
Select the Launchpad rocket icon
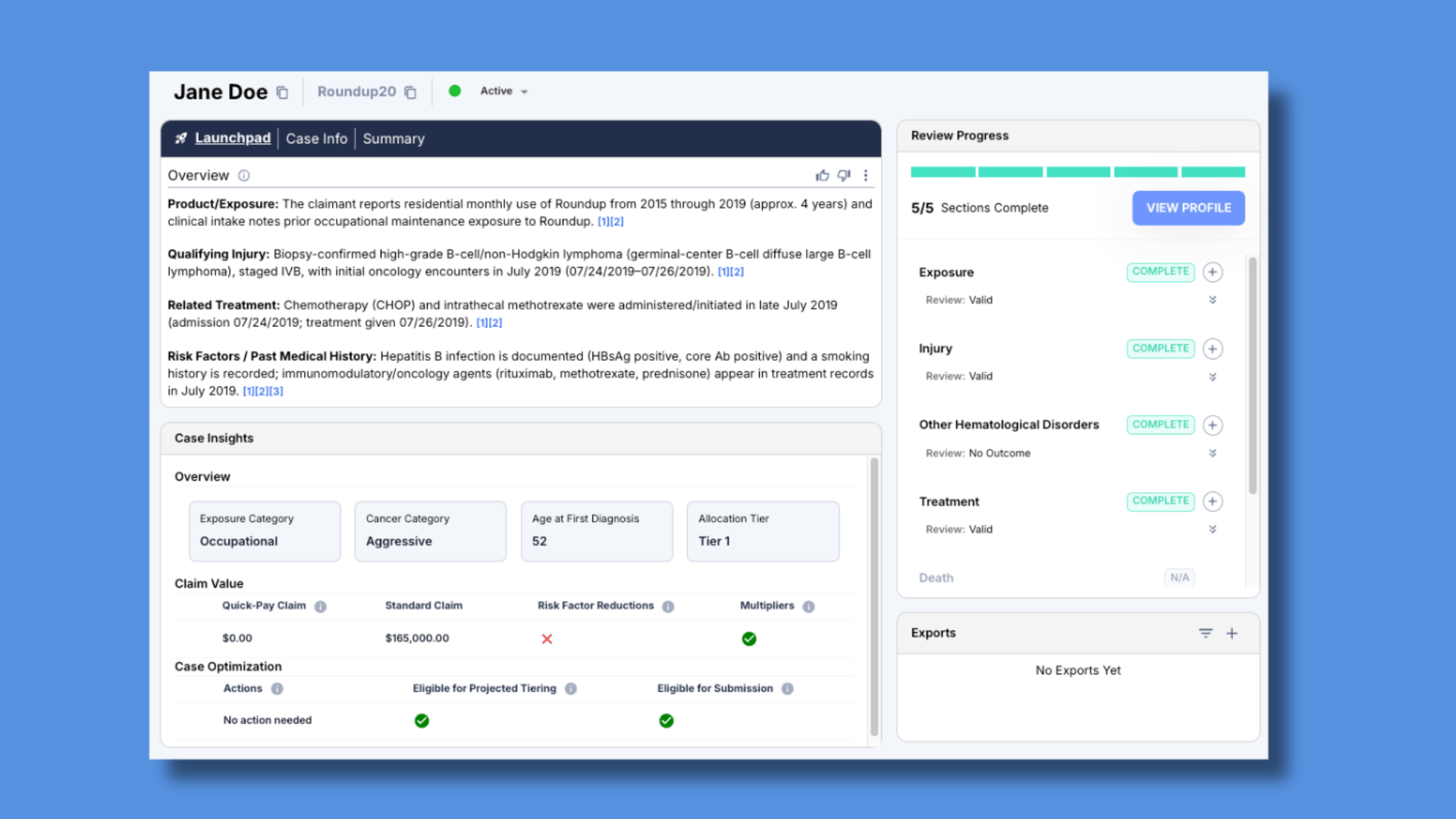180,138
